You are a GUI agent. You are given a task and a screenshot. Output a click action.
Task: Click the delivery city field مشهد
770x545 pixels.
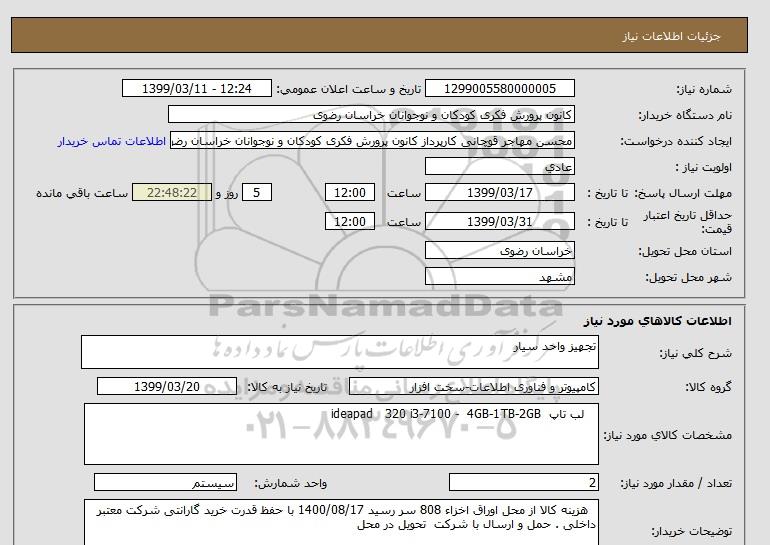pos(499,276)
